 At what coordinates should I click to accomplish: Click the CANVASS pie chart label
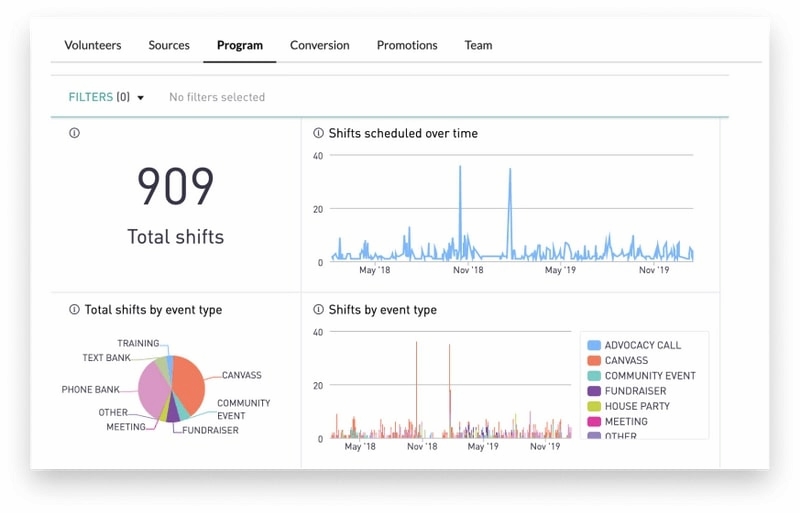[241, 375]
